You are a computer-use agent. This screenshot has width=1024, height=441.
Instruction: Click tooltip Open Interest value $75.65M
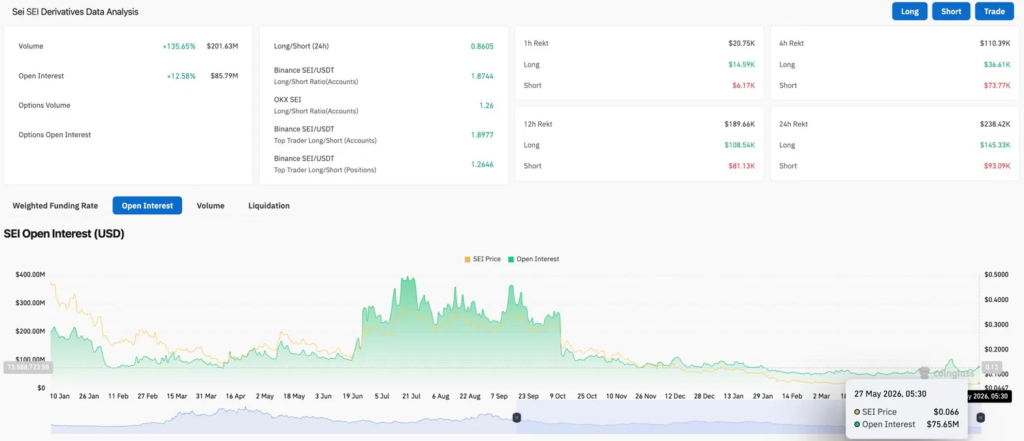point(942,425)
